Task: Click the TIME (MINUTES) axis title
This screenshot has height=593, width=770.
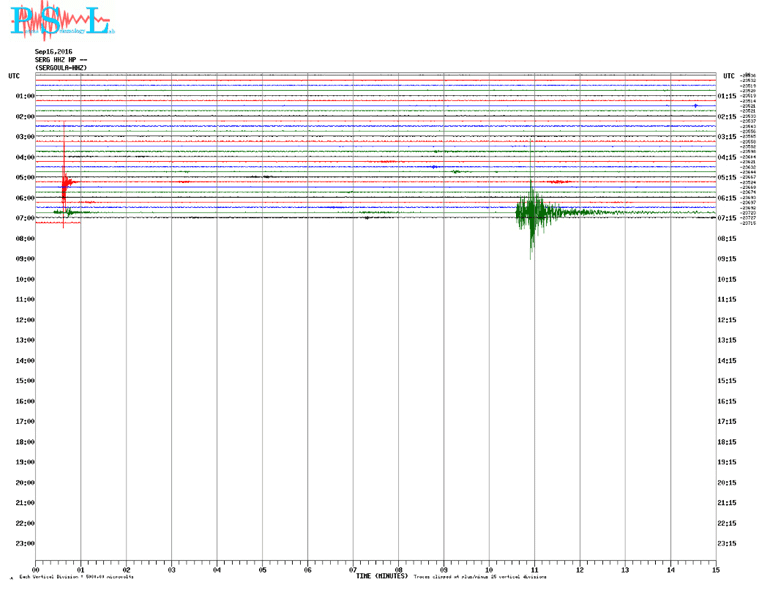Action: (381, 576)
